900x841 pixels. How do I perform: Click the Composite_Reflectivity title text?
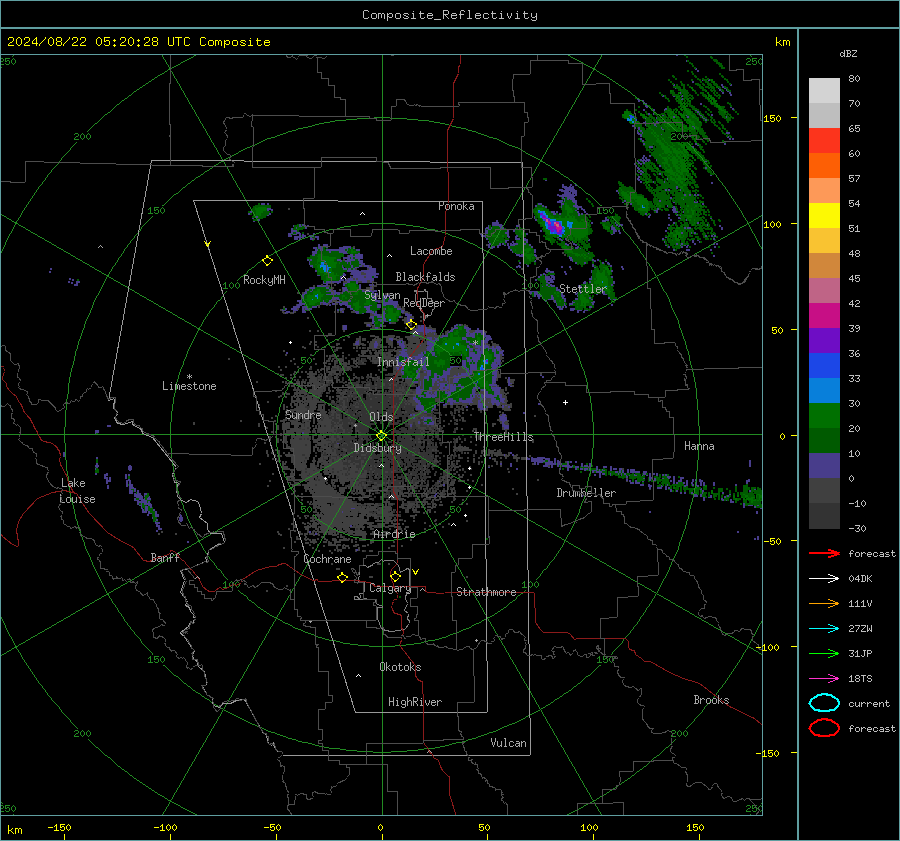tap(450, 15)
